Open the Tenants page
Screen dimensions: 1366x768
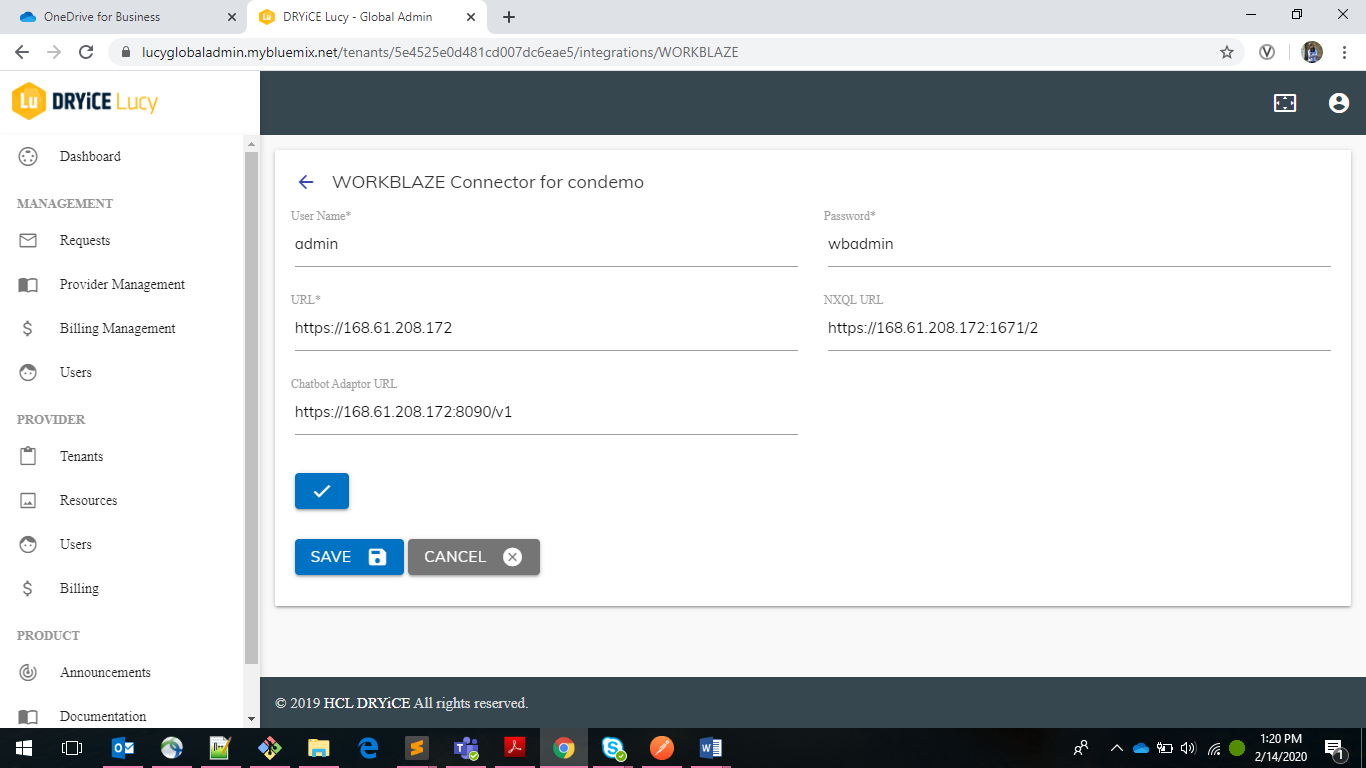(x=82, y=456)
